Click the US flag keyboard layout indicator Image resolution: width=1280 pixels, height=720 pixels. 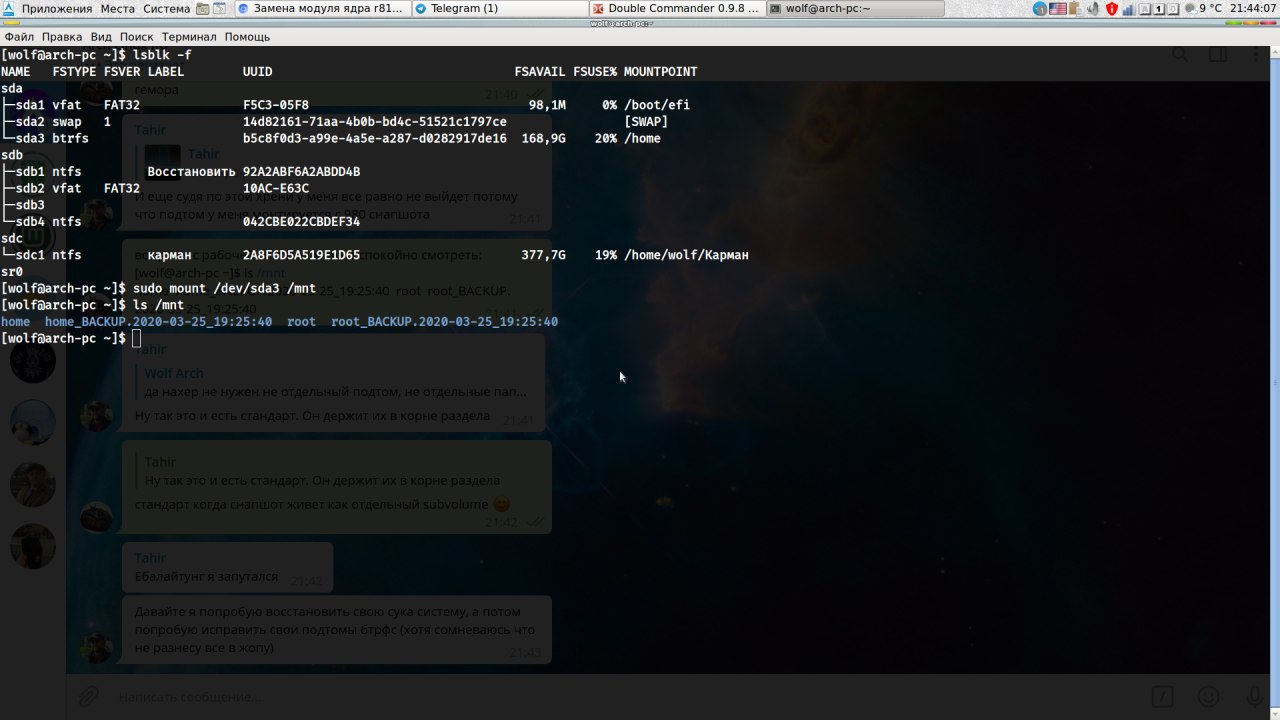click(1058, 9)
